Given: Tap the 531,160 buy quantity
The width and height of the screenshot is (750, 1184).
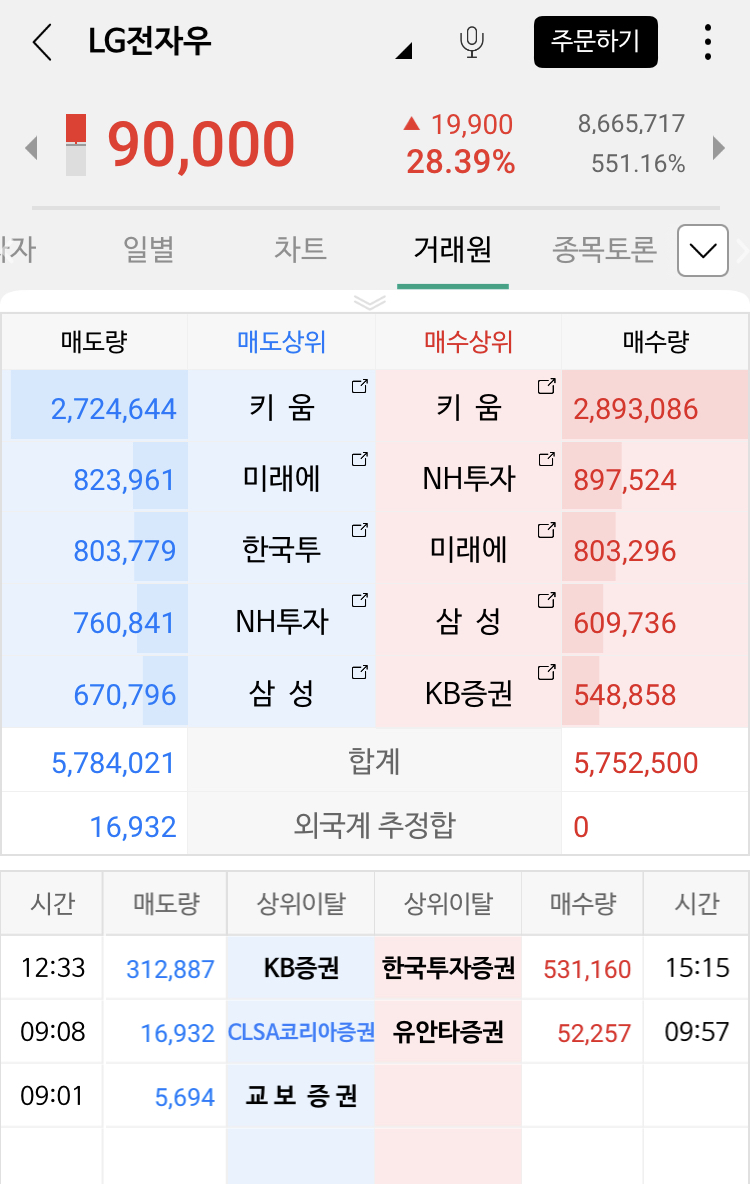Looking at the screenshot, I should (x=587, y=969).
